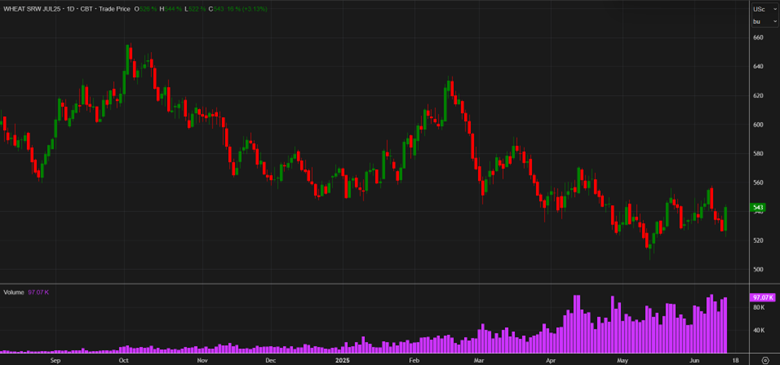The image size is (780, 365).
Task: Click the 660 level on the price axis
Action: point(758,37)
